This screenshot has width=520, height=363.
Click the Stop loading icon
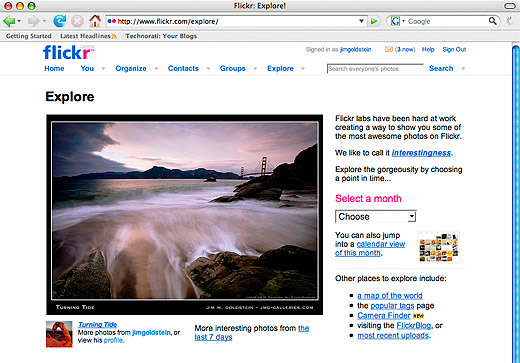77,21
